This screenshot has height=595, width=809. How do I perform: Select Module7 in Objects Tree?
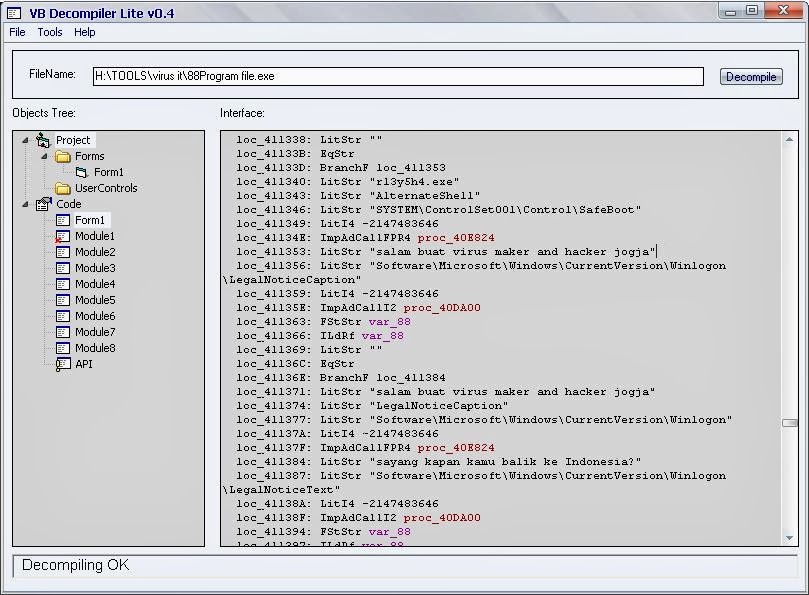95,332
